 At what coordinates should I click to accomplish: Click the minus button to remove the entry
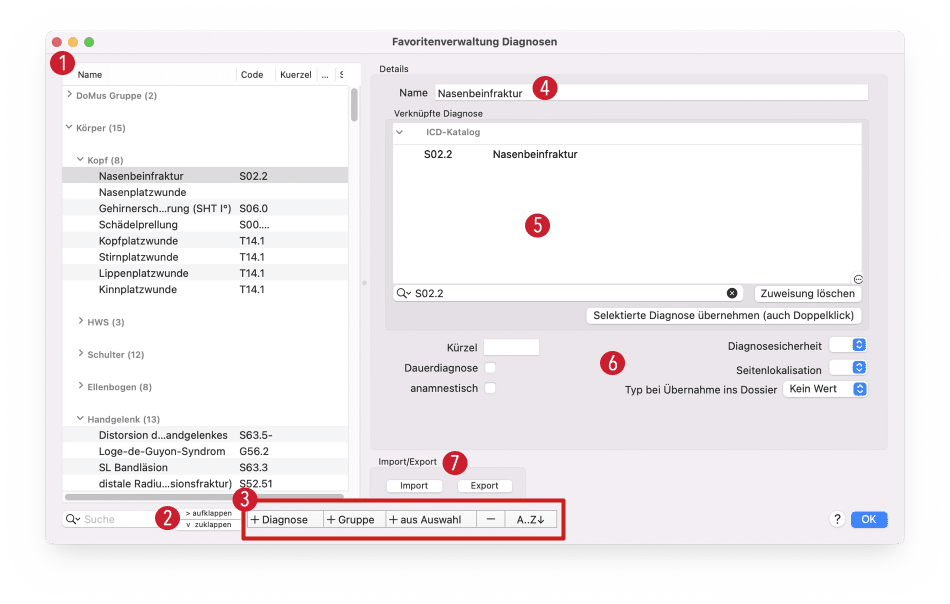(x=490, y=520)
